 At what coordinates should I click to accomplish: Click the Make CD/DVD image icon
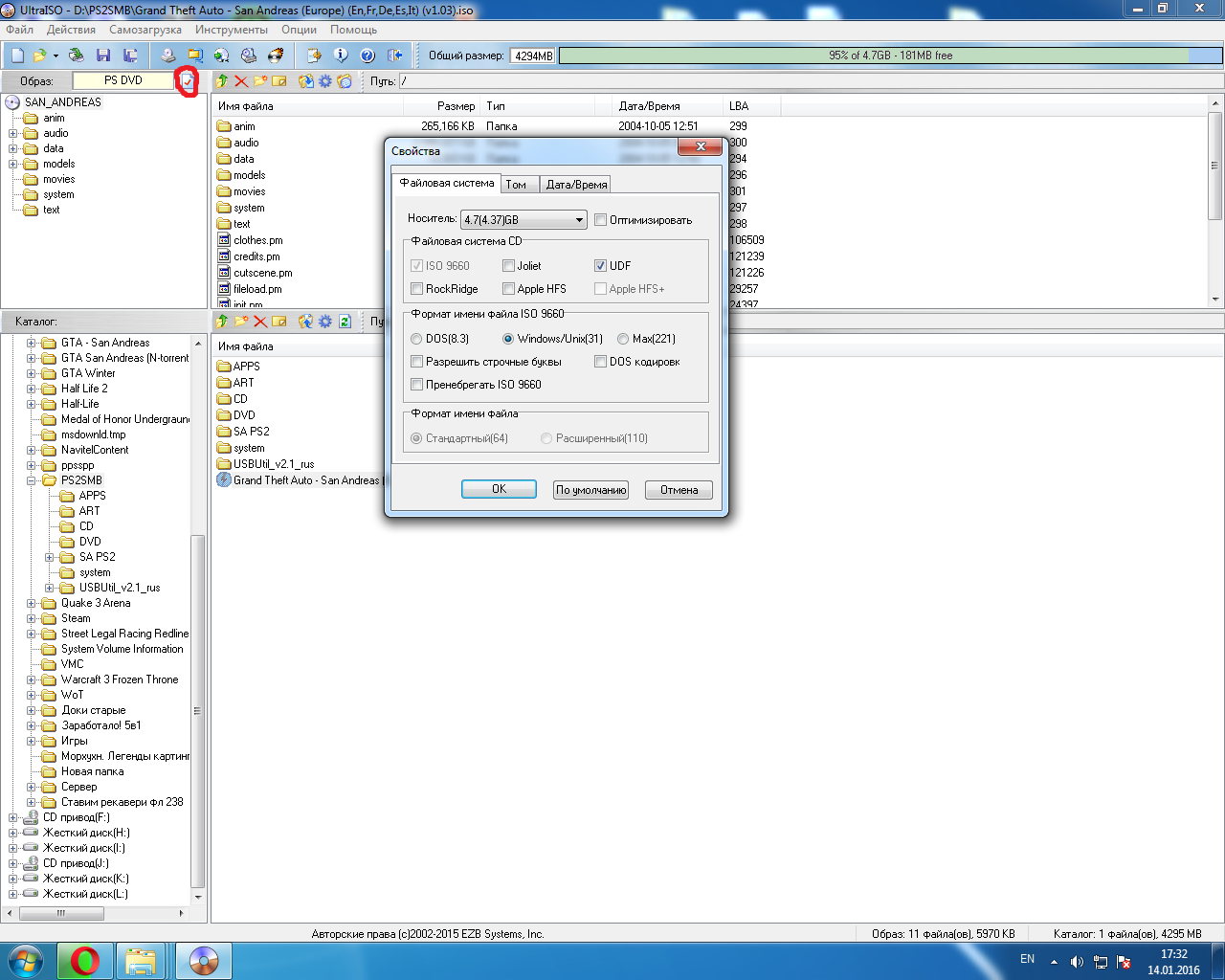[168, 56]
